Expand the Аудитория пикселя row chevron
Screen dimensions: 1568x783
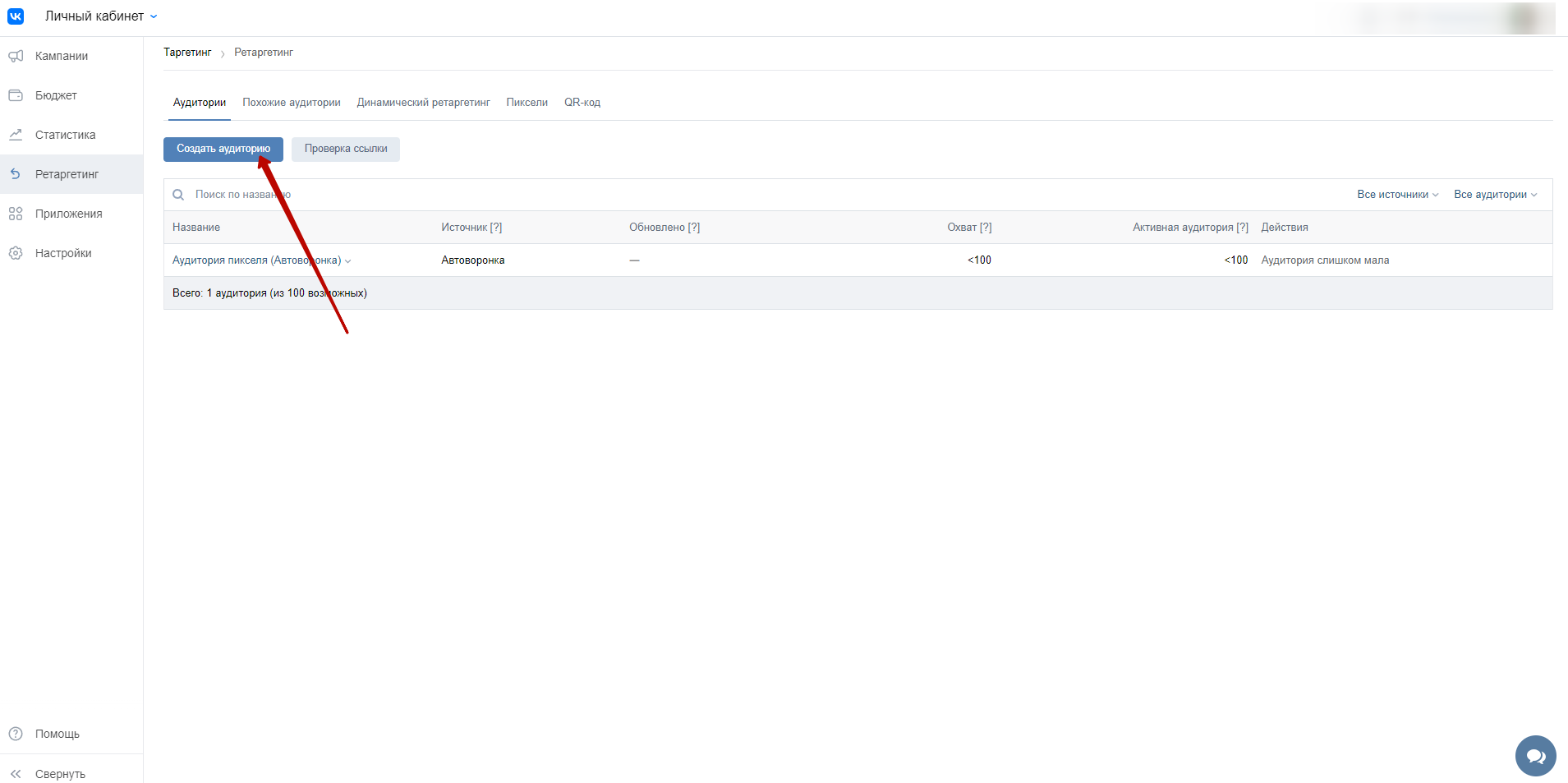[348, 261]
